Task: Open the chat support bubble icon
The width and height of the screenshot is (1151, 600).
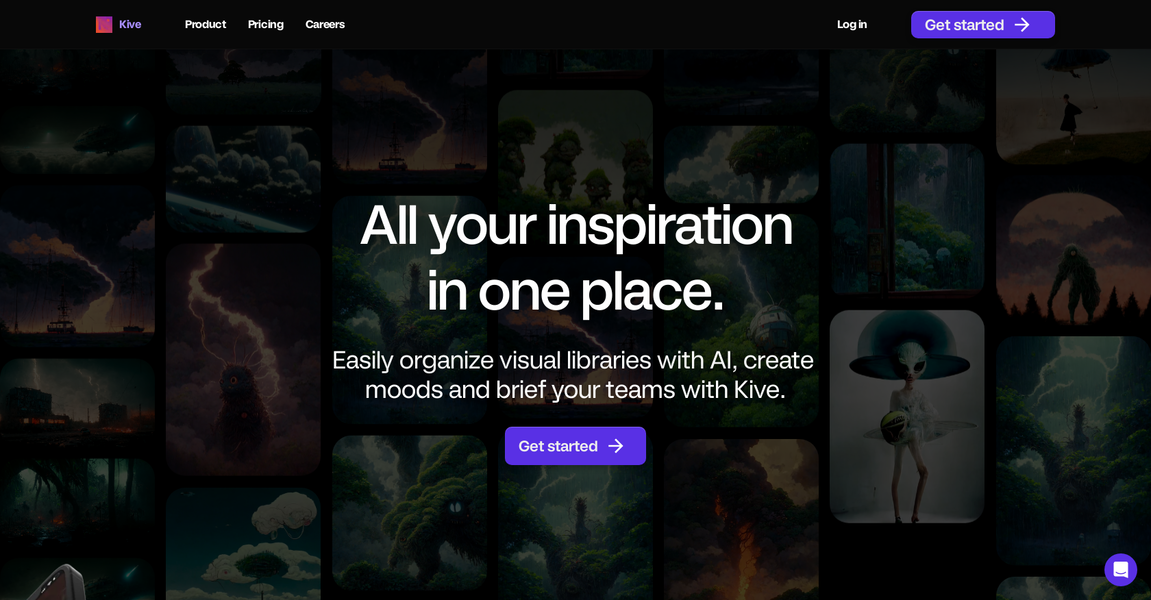Action: pyautogui.click(x=1120, y=569)
